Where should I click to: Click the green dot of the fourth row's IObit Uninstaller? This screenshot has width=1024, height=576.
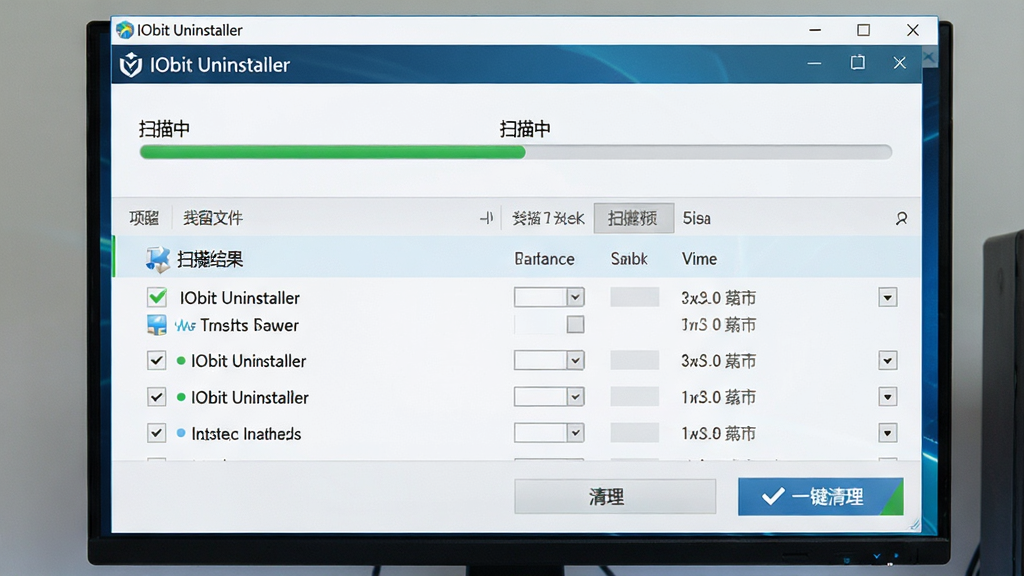click(181, 397)
